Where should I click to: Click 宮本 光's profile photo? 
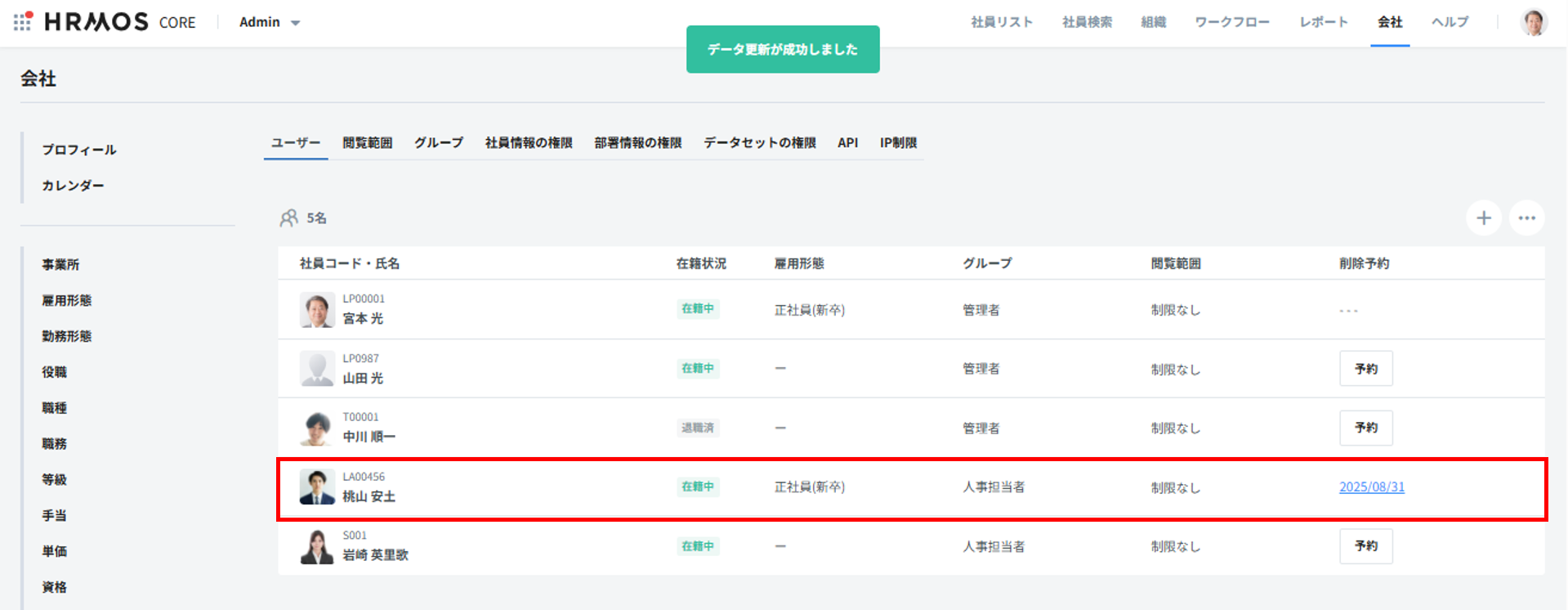point(317,310)
